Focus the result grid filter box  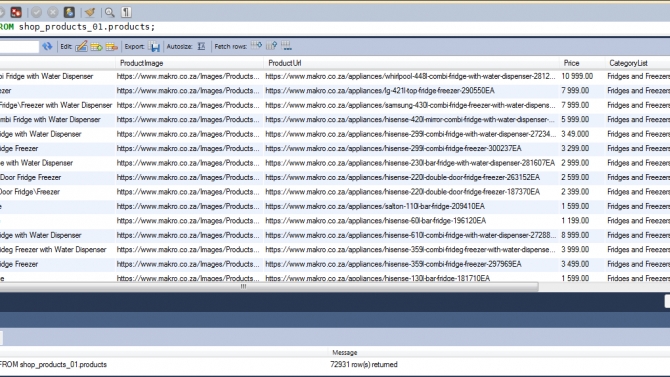click(19, 46)
